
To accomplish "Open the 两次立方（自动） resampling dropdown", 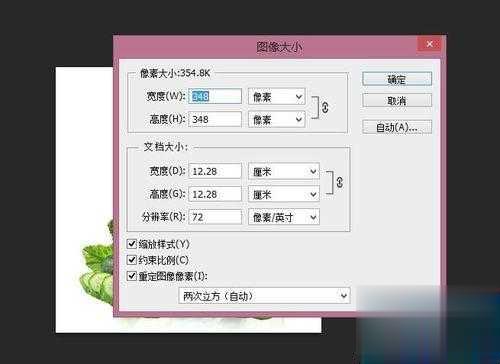I will tap(265, 296).
